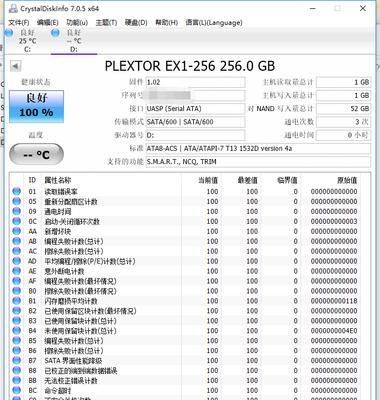Screen dimensions: 380x400
Task: Click status icon of row 01 读取错误率
Action: click(x=16, y=191)
